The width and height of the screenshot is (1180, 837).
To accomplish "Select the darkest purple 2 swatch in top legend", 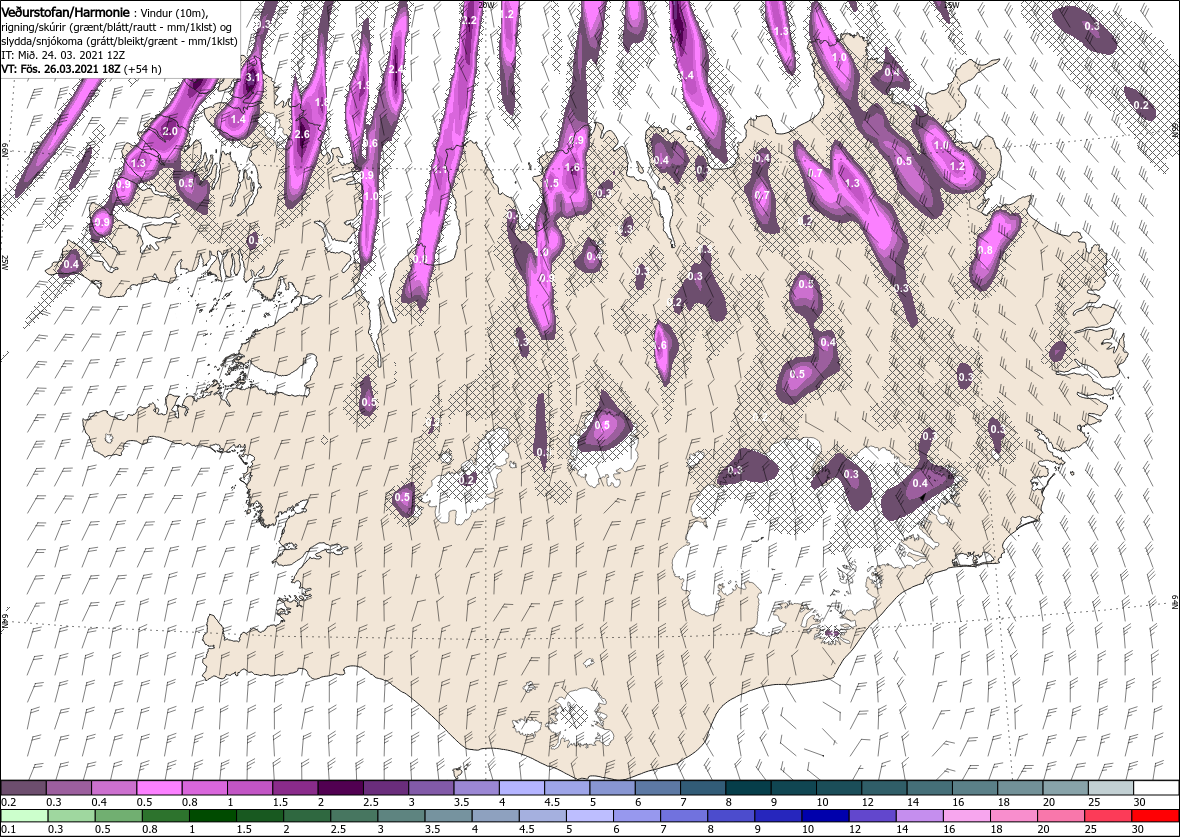I will [x=341, y=787].
